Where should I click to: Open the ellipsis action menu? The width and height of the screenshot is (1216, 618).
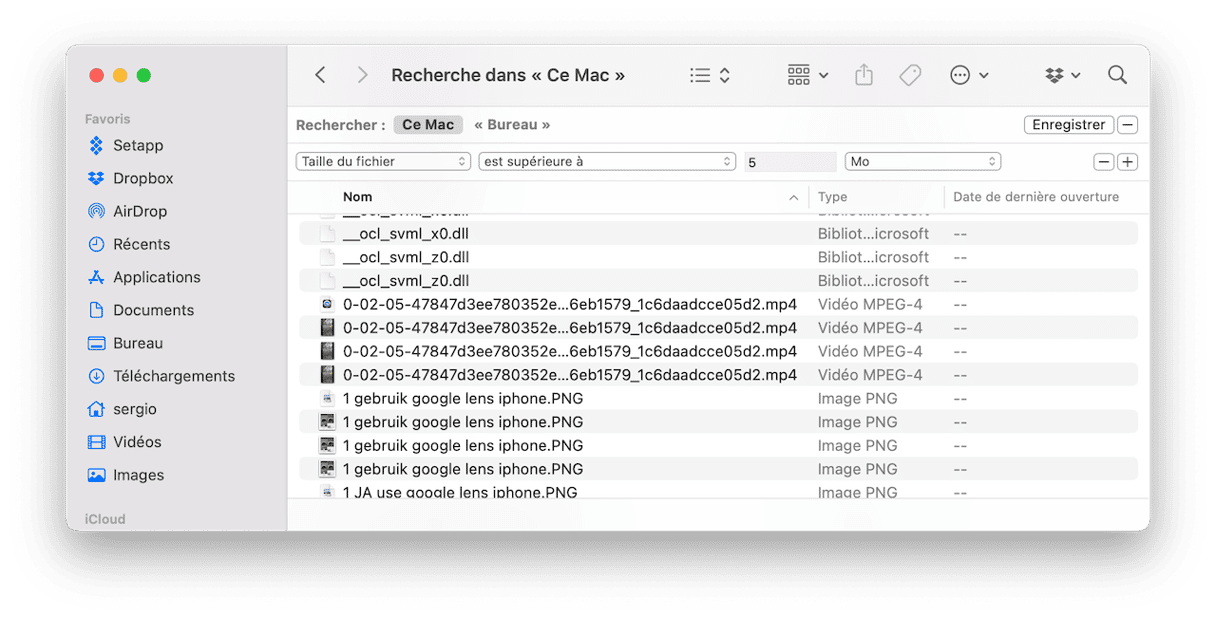[x=968, y=75]
